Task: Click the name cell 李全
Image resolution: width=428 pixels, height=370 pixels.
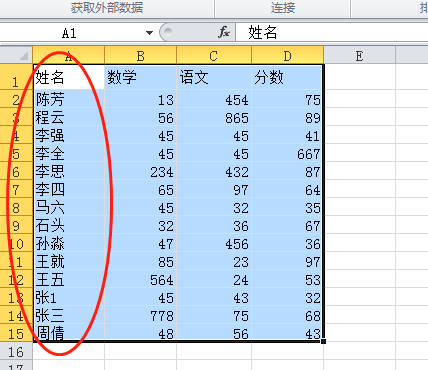Action: pos(69,153)
